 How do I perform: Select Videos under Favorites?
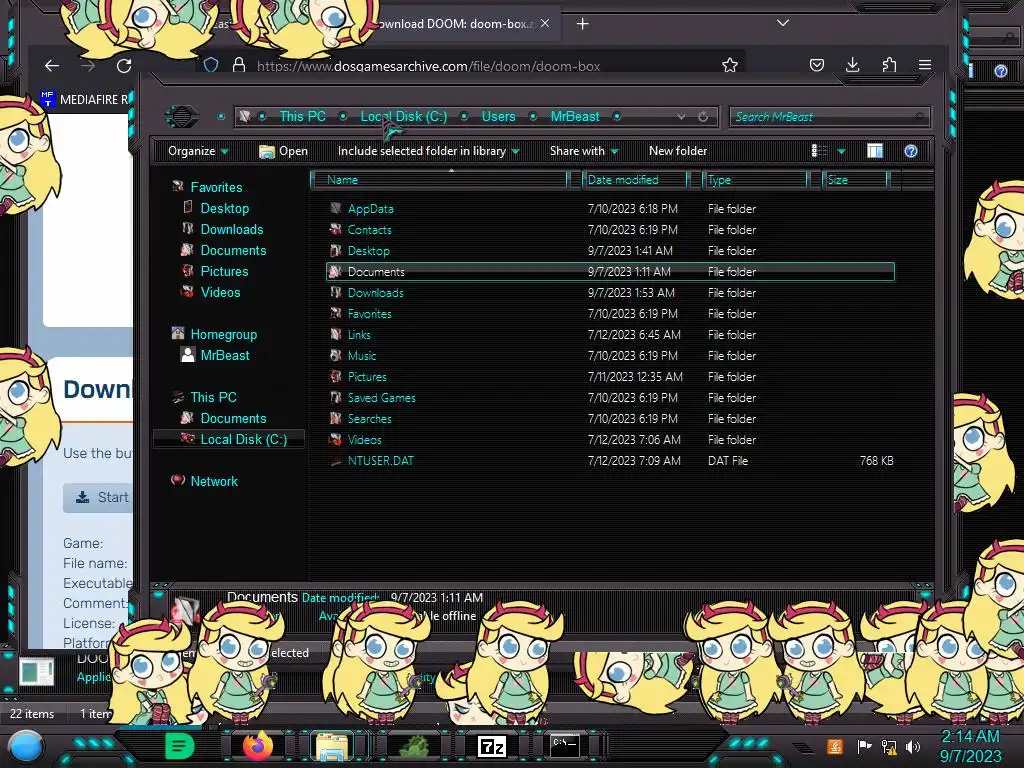point(220,293)
